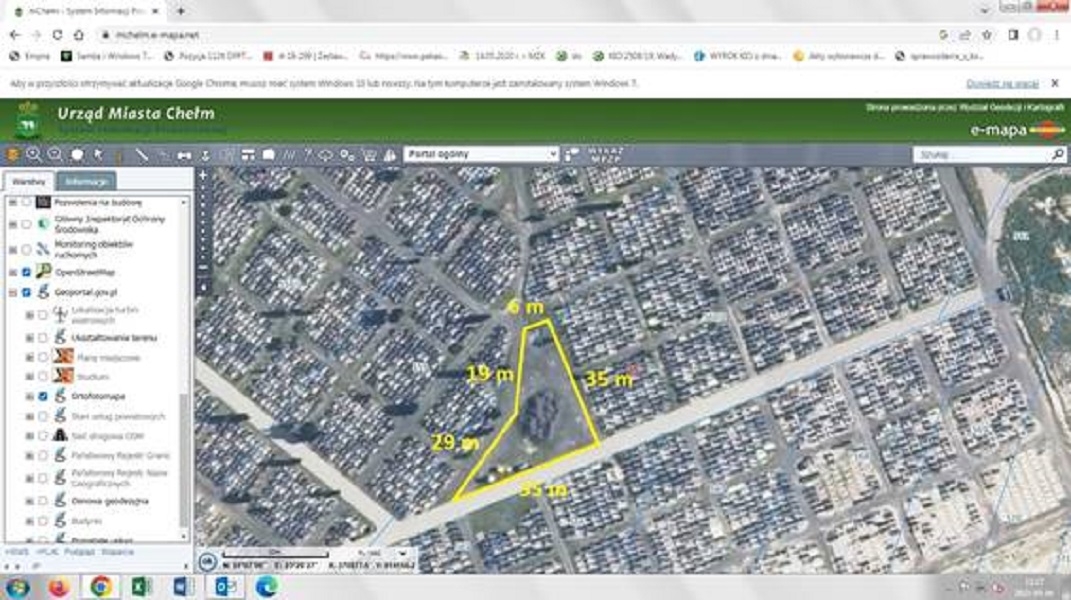Collapse the Geoportal.gov.pl layer group
Image resolution: width=1071 pixels, height=600 pixels.
[12, 293]
